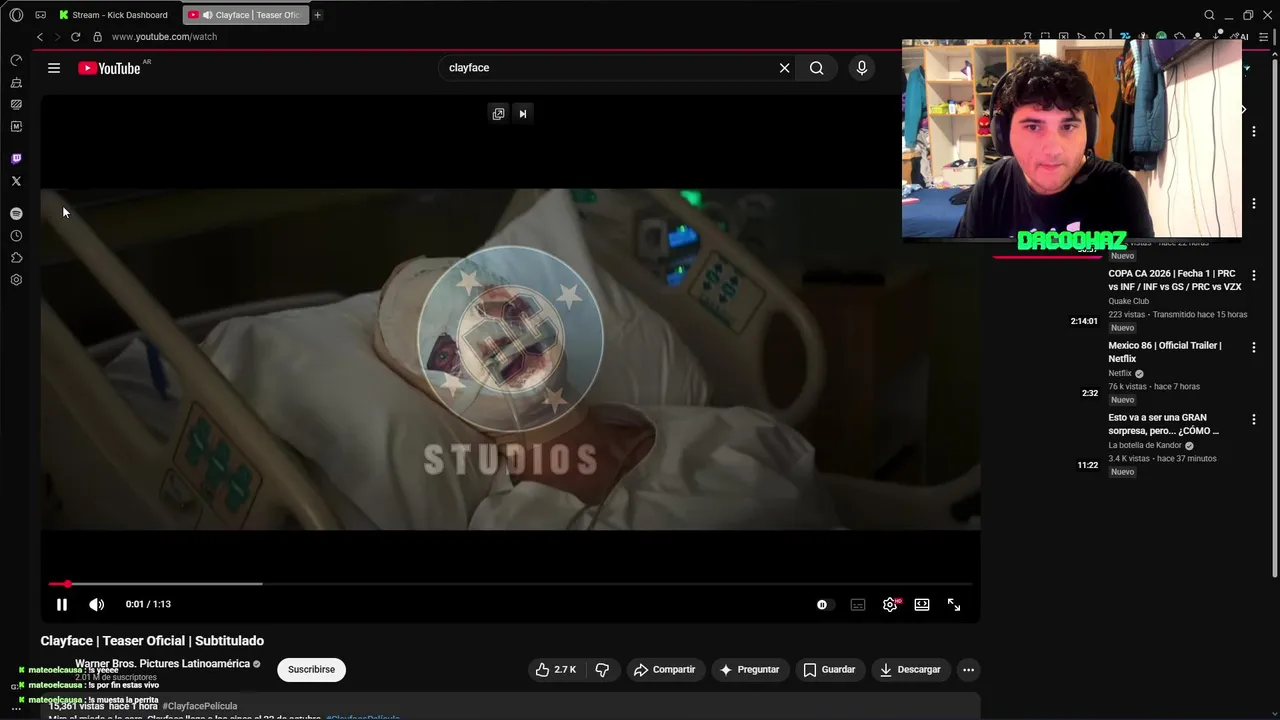Open COPA CA 2026 Fecha 1 video
The width and height of the screenshot is (1280, 720).
[x=1175, y=280]
